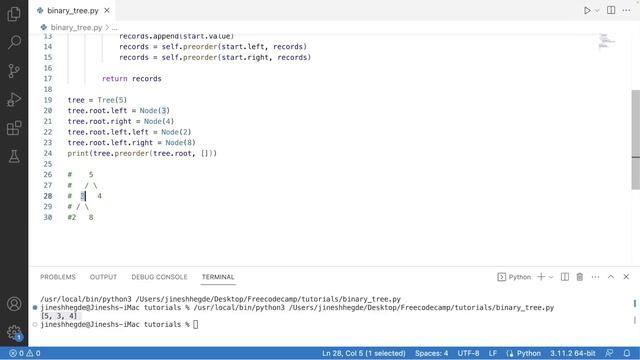640x360 pixels.
Task: Maximize the panel with the caret icon
Action: 611,277
